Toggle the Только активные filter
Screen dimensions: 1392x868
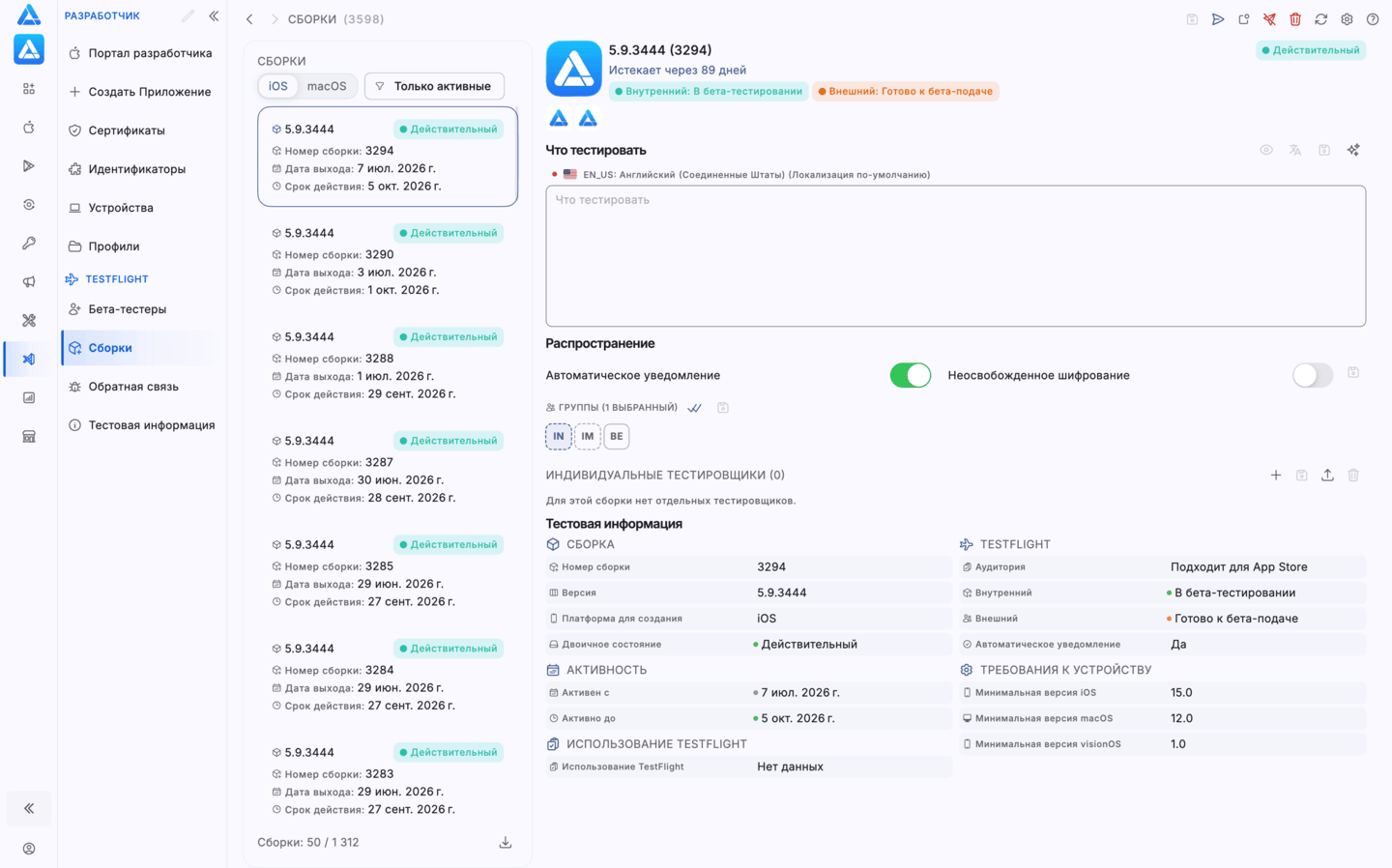point(434,86)
